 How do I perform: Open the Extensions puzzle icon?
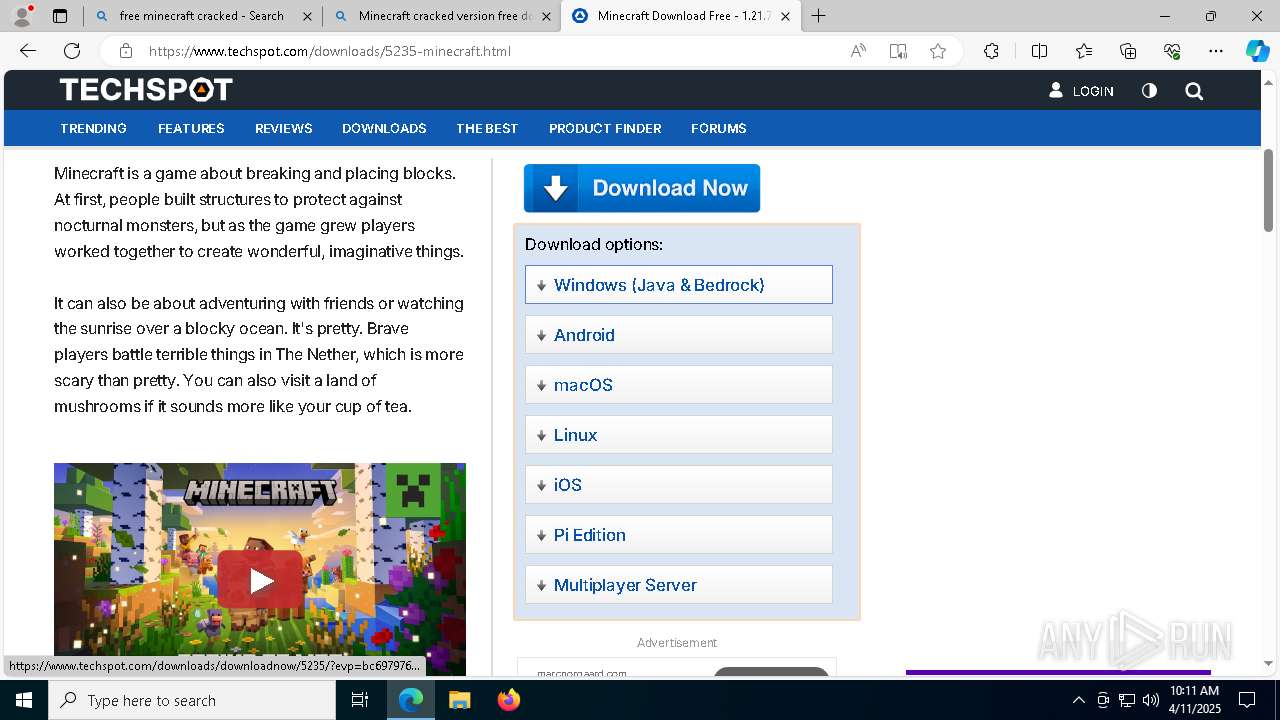pos(991,51)
